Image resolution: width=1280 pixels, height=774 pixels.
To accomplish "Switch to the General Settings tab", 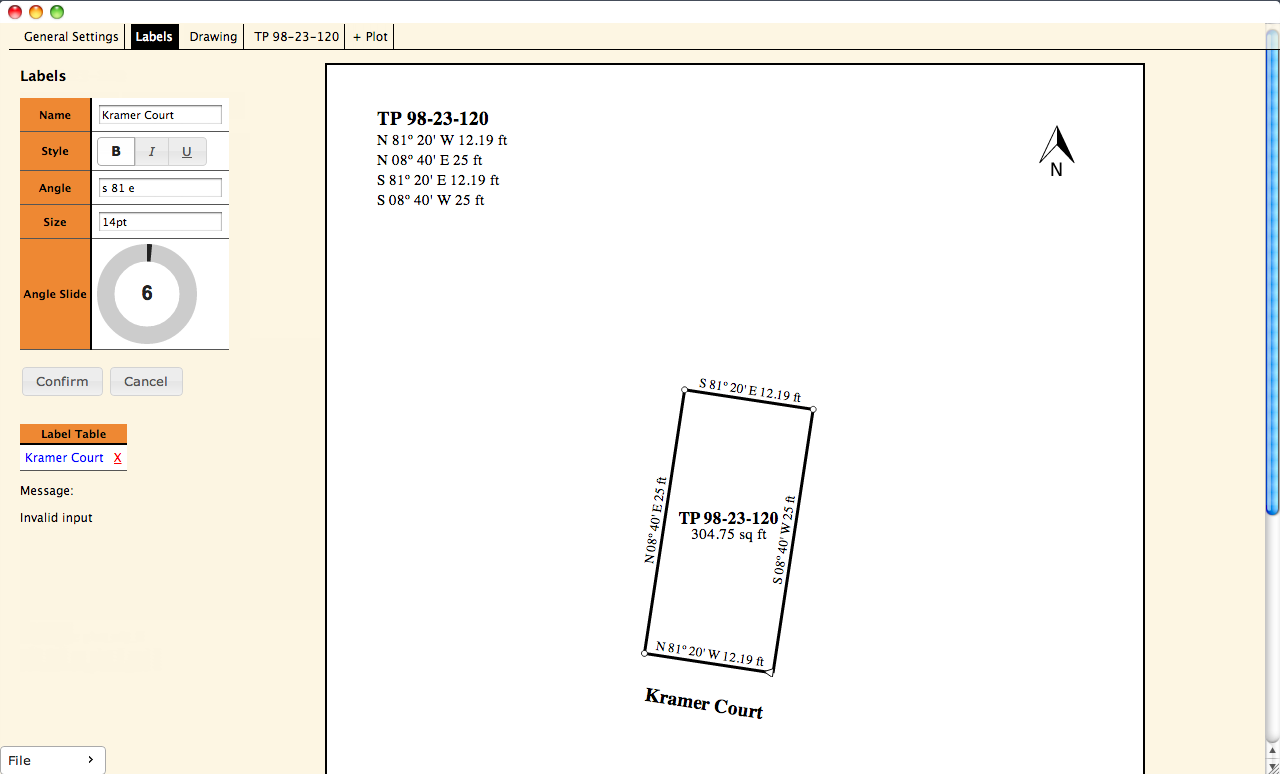I will (x=67, y=36).
